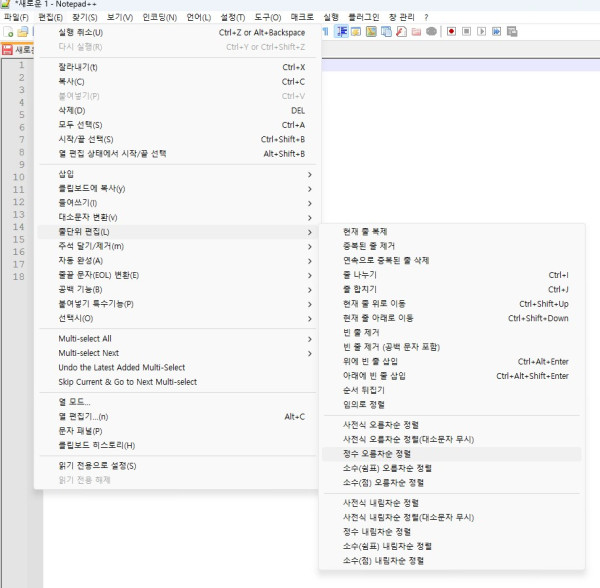Choose 잘라내기 (Ctrl+X) entry
600x588 pixels.
(177, 67)
